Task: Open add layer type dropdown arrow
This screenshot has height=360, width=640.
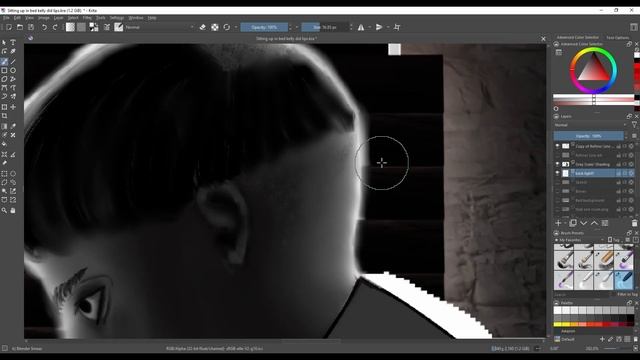Action: 565,224
